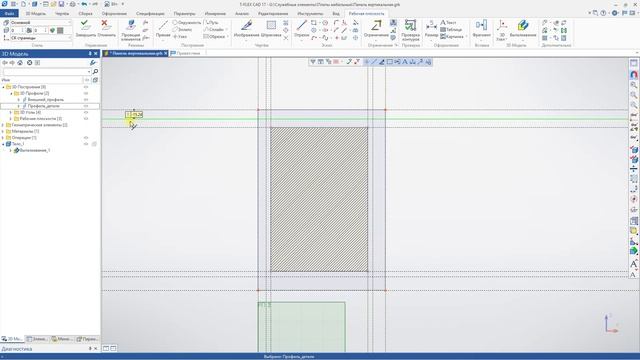Toggle visibility of Рабочие плоскости folder
The height and width of the screenshot is (360, 640).
pyautogui.click(x=86, y=119)
